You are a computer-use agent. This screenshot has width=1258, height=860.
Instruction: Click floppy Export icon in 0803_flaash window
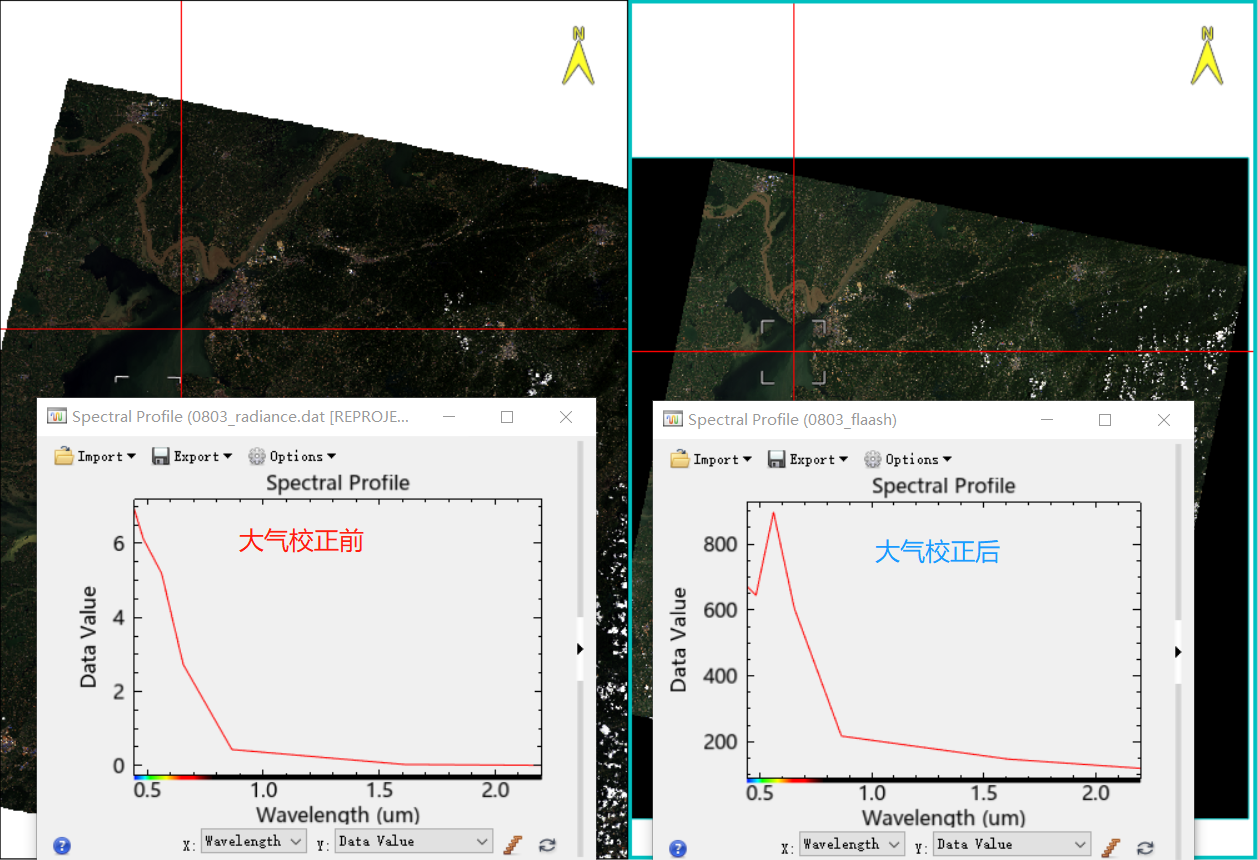[x=776, y=459]
